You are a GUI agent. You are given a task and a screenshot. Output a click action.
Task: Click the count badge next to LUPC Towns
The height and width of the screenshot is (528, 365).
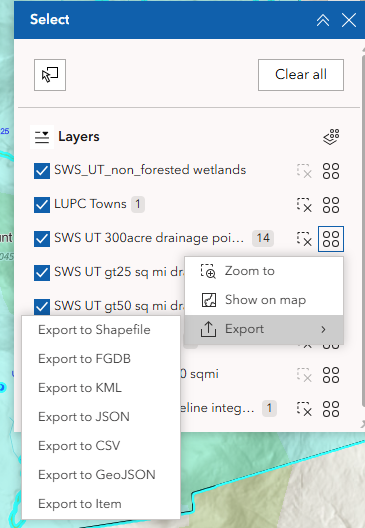click(138, 204)
